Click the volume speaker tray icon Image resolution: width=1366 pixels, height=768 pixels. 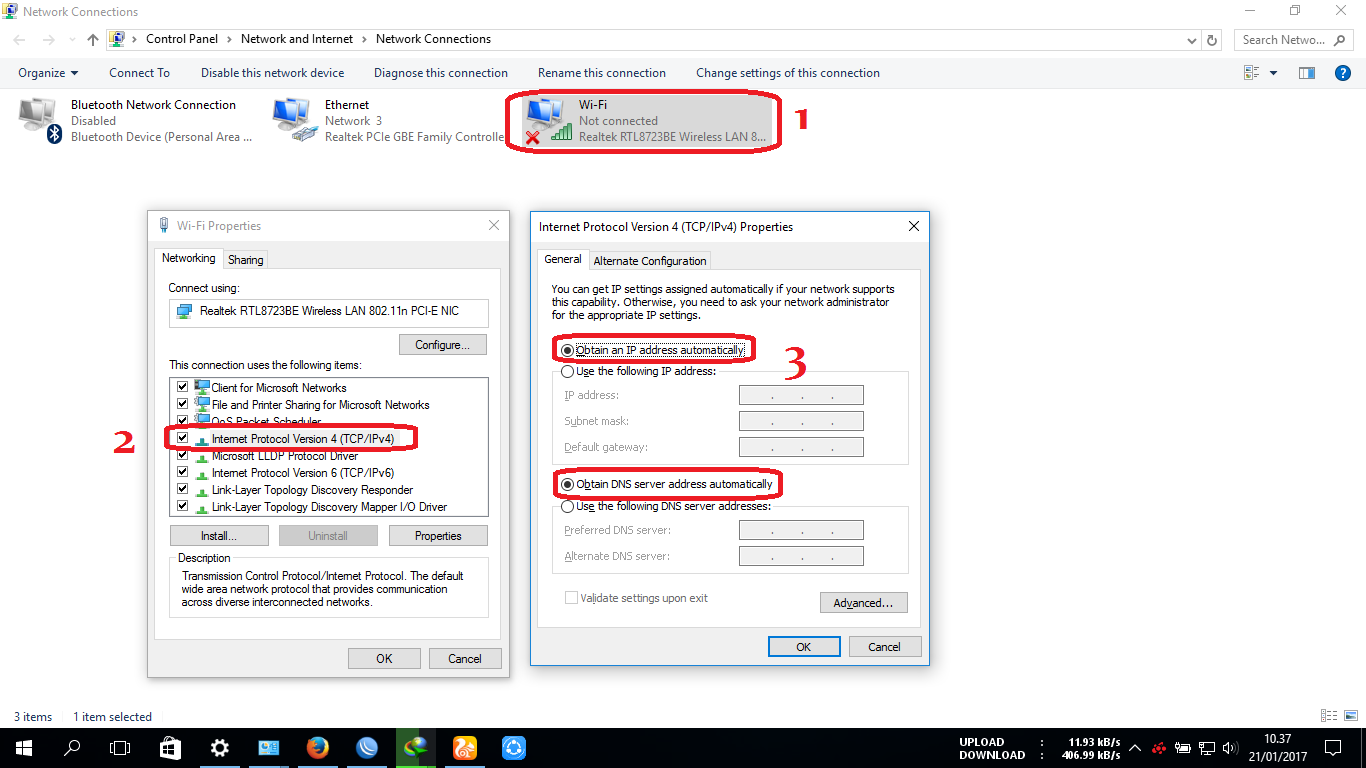pyautogui.click(x=1229, y=748)
